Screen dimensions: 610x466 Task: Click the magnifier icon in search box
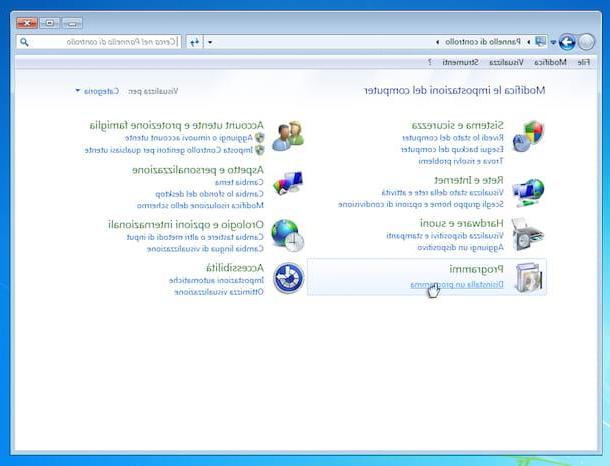(x=24, y=42)
